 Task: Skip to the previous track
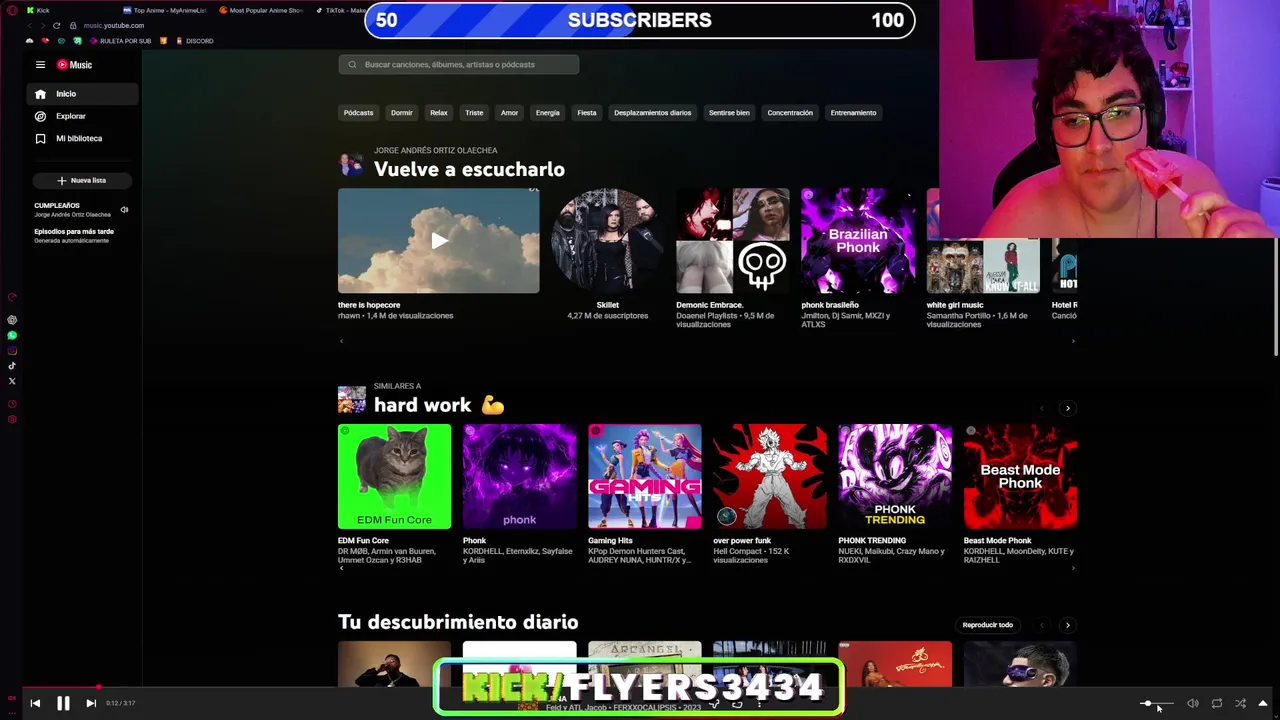(x=35, y=703)
